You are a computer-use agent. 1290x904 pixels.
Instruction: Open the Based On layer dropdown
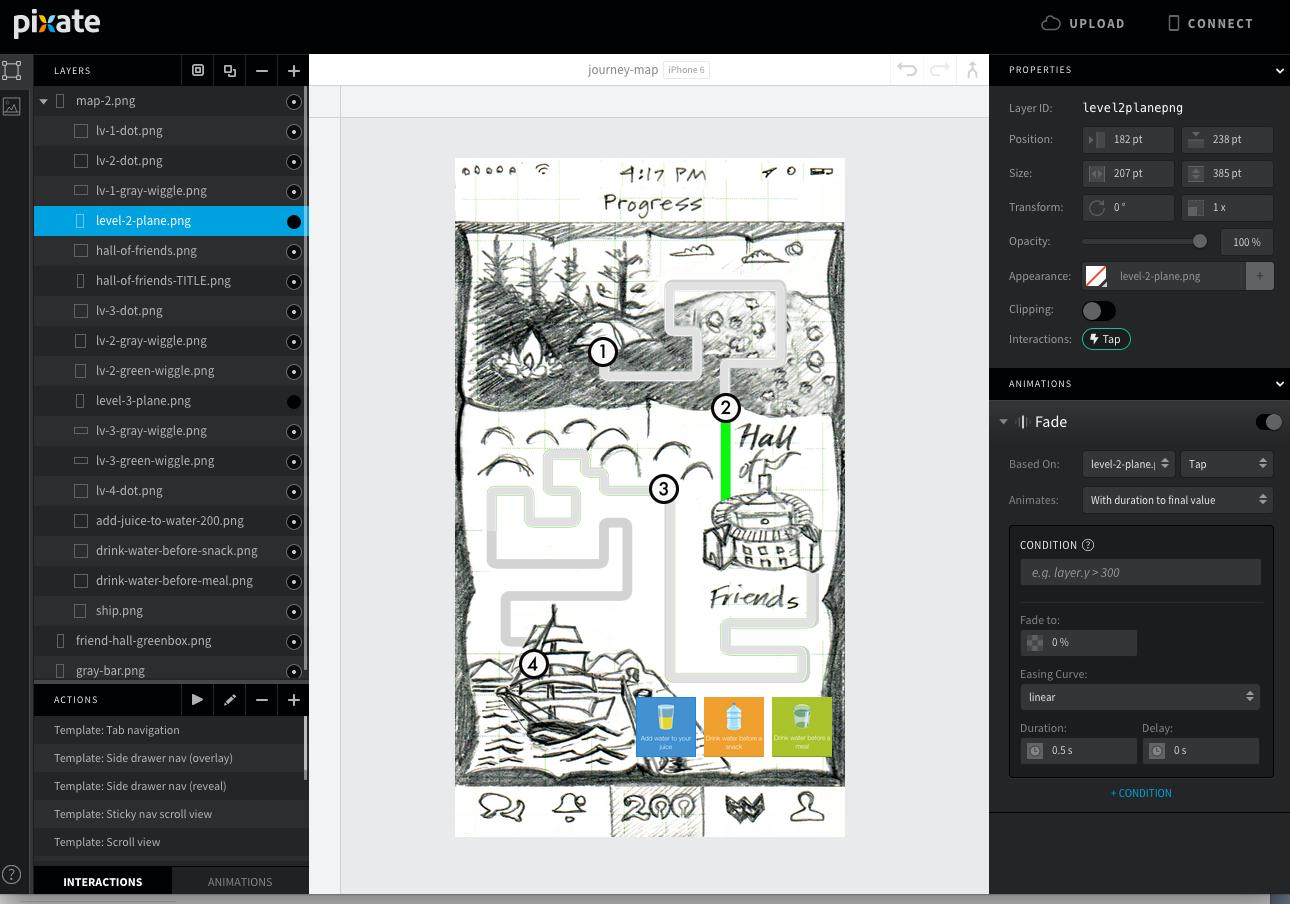(1129, 464)
